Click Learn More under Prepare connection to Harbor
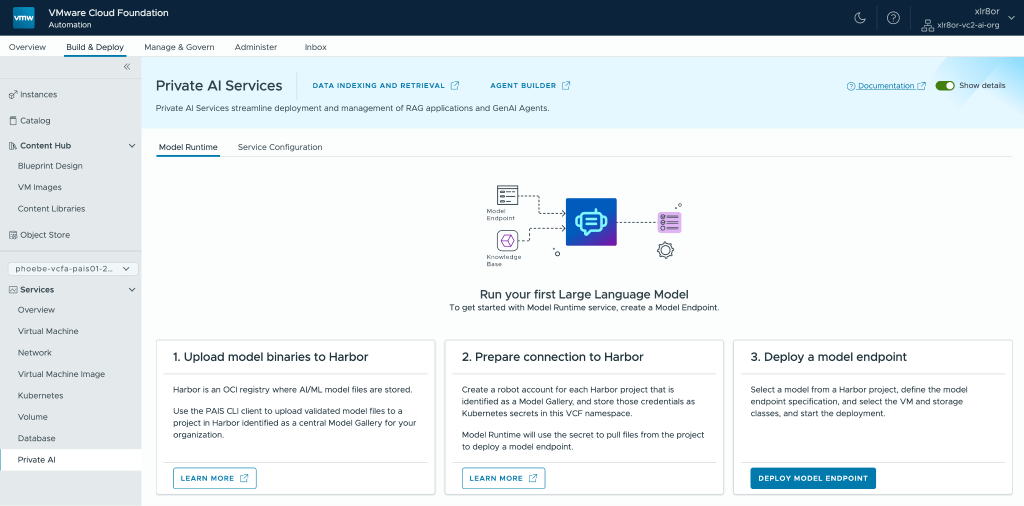Image resolution: width=1024 pixels, height=506 pixels. (504, 479)
